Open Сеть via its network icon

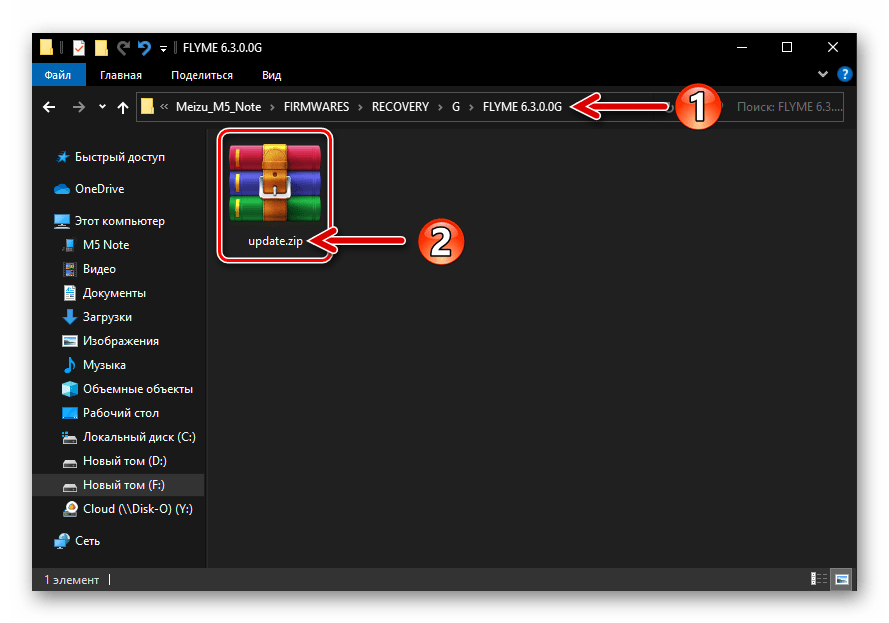(x=62, y=541)
